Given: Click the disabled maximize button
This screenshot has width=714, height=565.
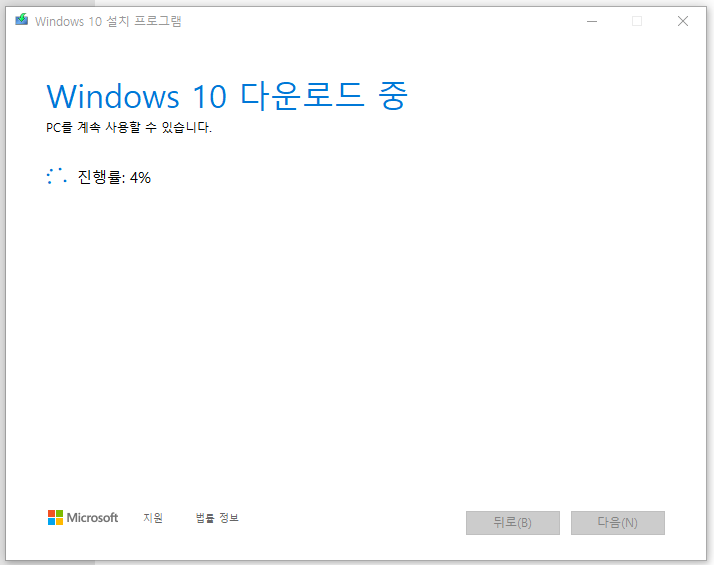Looking at the screenshot, I should [x=637, y=21].
